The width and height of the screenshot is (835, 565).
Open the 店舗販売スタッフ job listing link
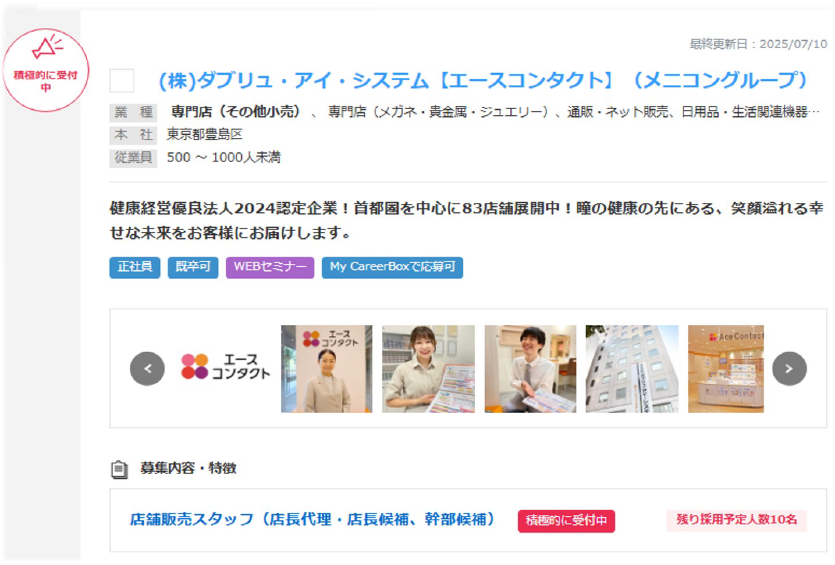[x=313, y=519]
